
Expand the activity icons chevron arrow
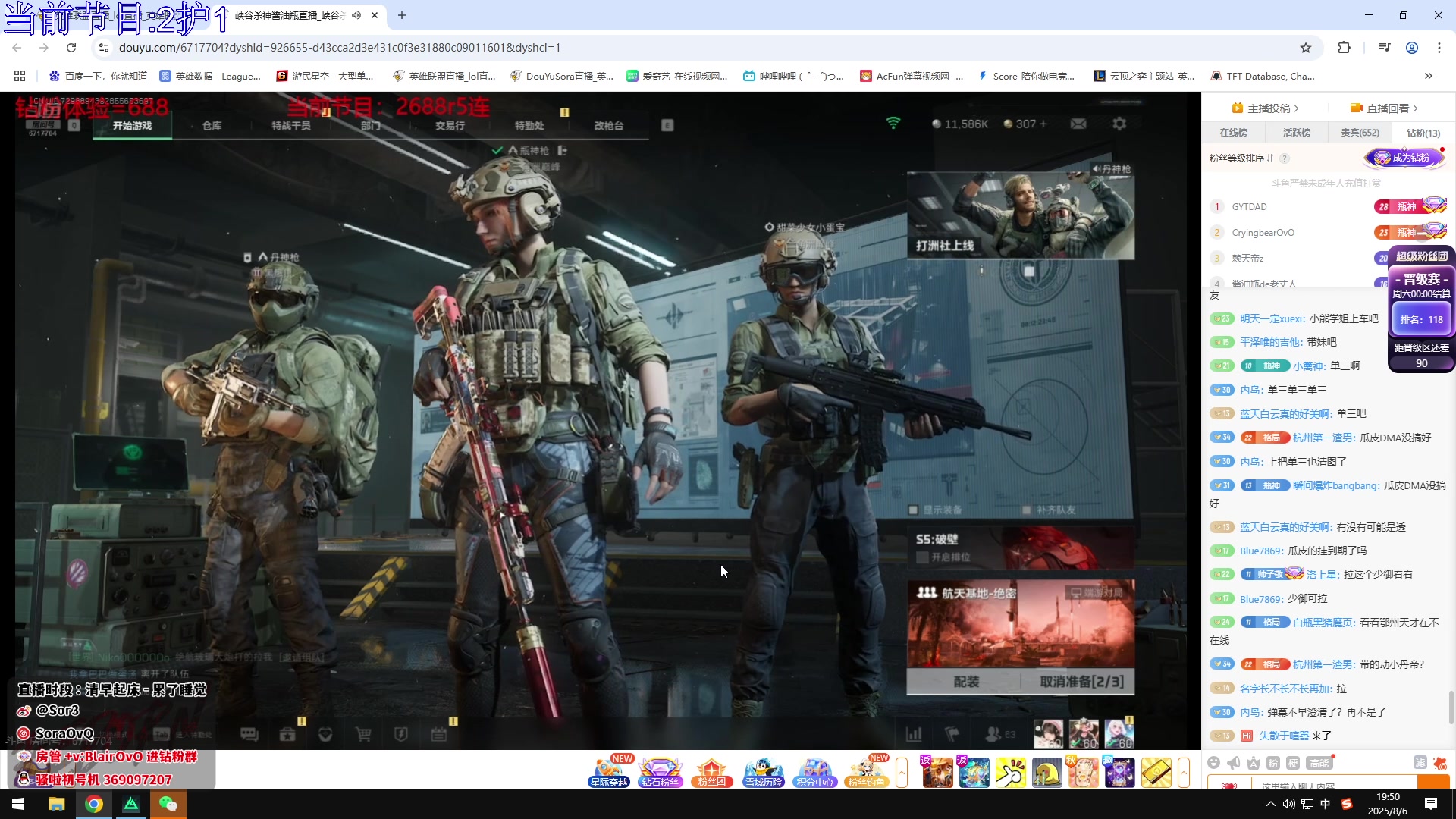pos(902,773)
